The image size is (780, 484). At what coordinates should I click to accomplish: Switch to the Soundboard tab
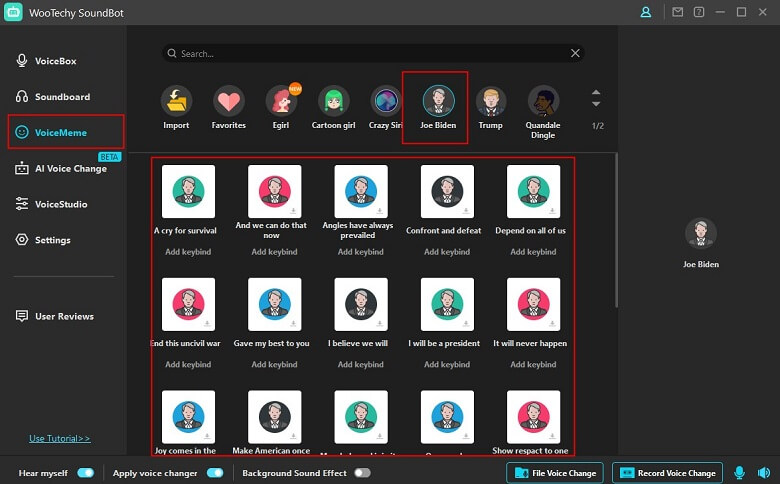(x=62, y=97)
